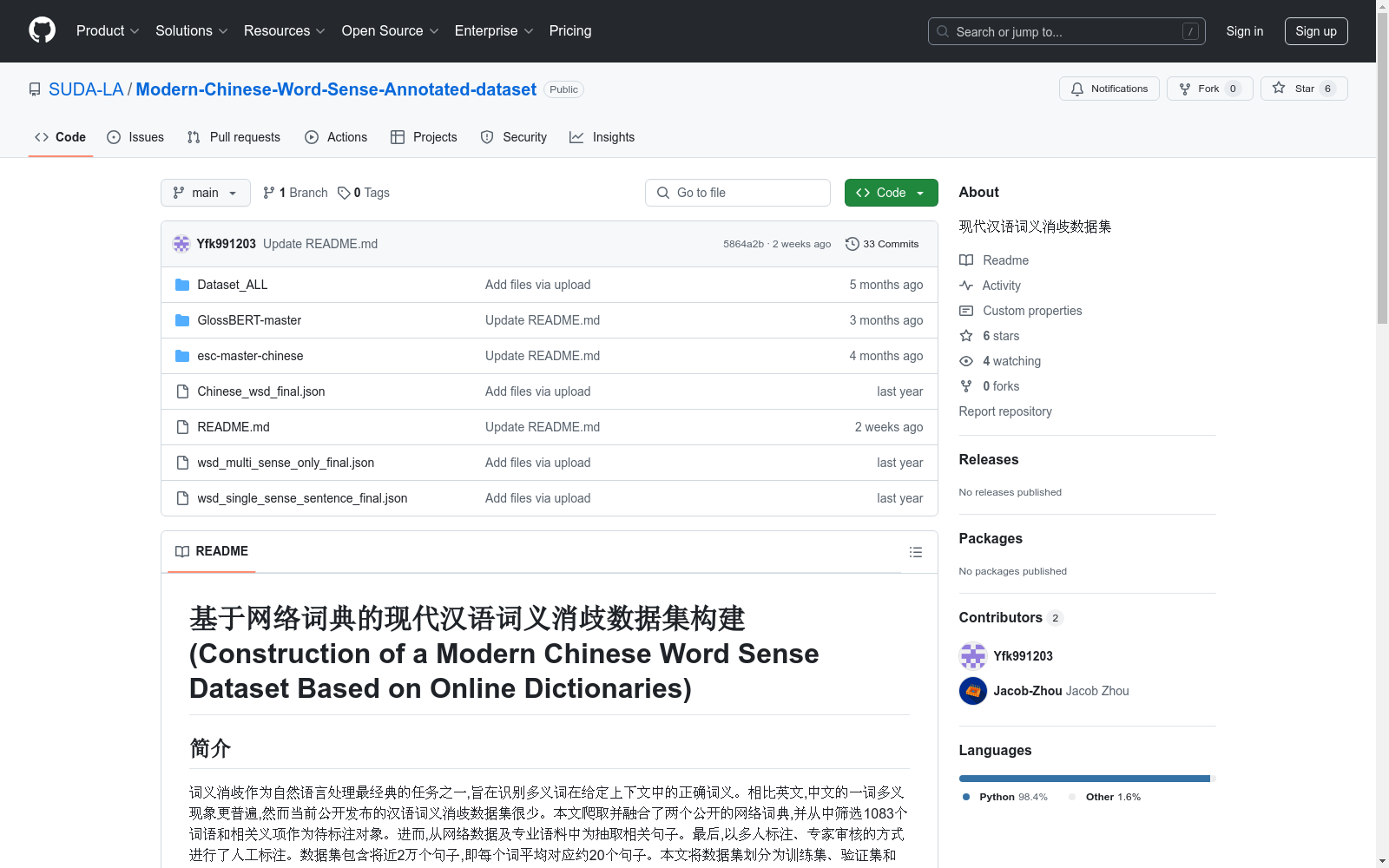
Task: Open the Insights tab
Action: coord(602,137)
